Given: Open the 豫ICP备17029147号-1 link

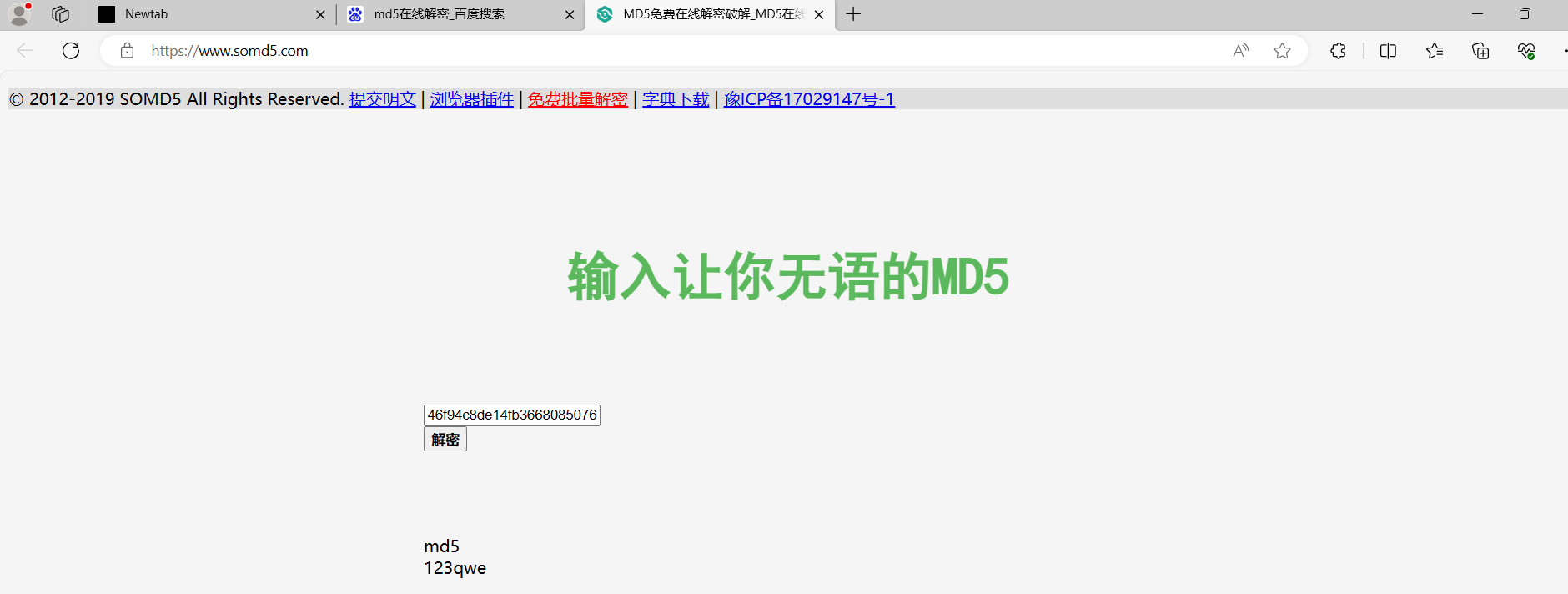Looking at the screenshot, I should 809,99.
